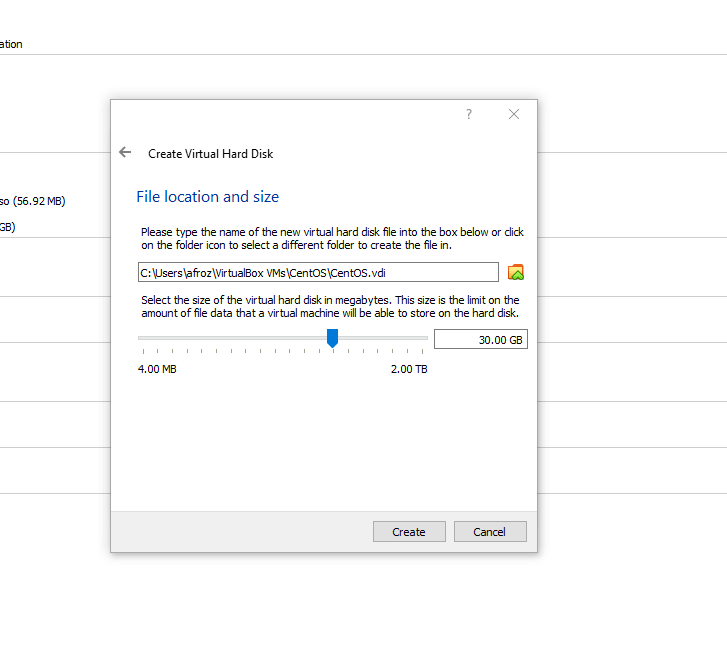Viewport: 727px width, 661px height.
Task: Click the slider track left of the handle
Action: [x=232, y=338]
